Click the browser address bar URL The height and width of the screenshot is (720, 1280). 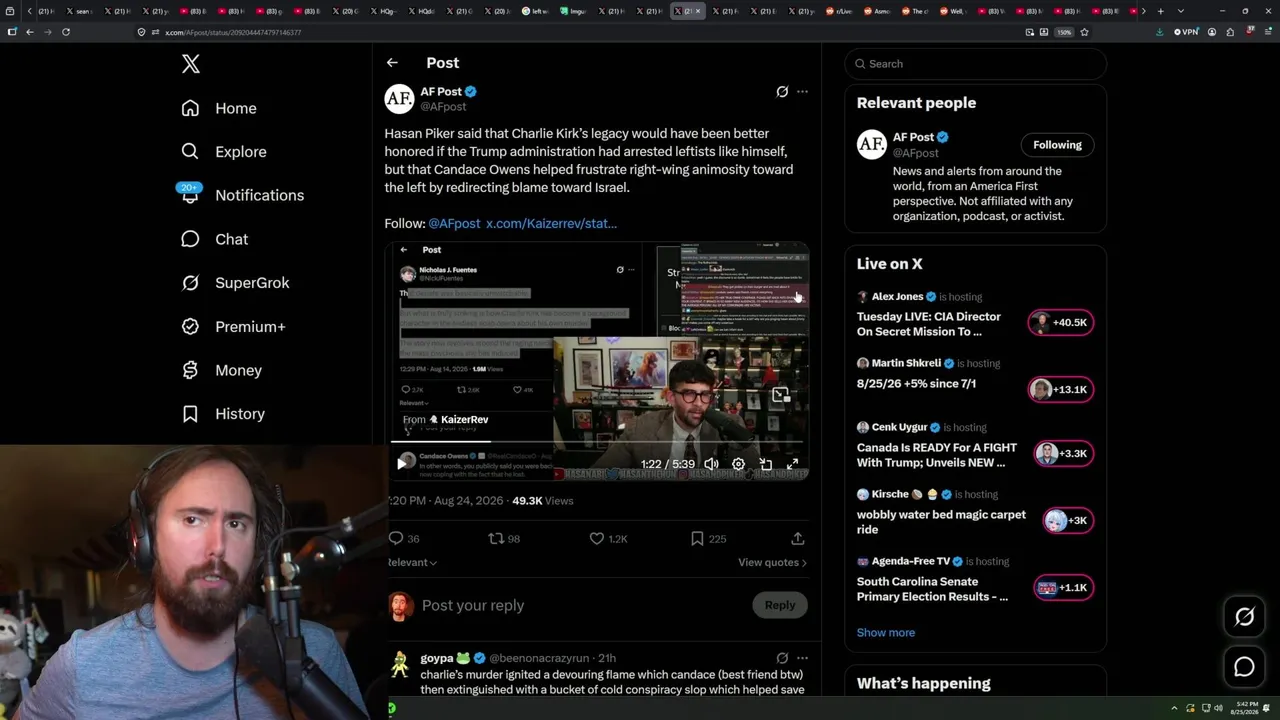point(233,32)
